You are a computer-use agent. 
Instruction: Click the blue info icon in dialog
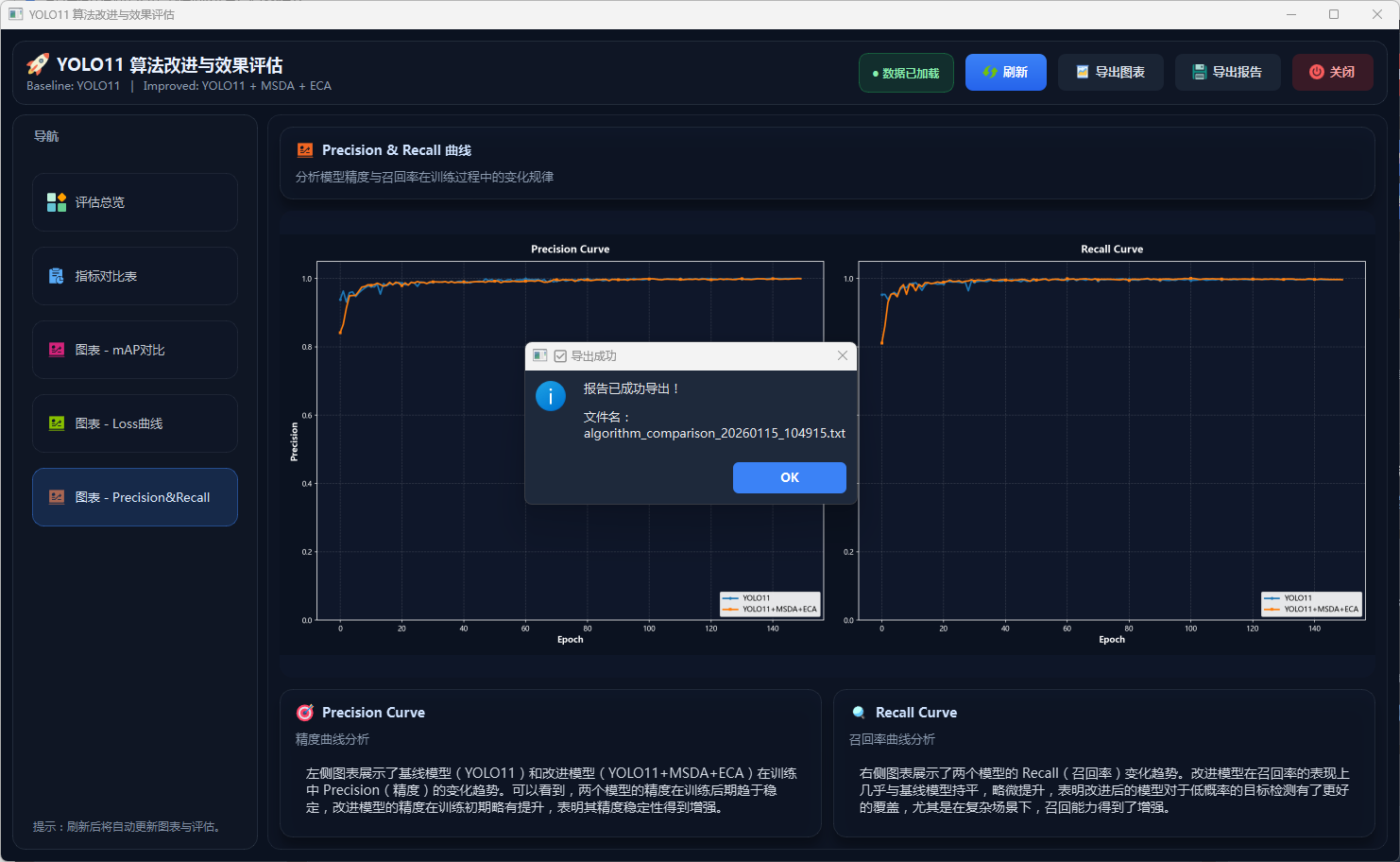tap(551, 396)
